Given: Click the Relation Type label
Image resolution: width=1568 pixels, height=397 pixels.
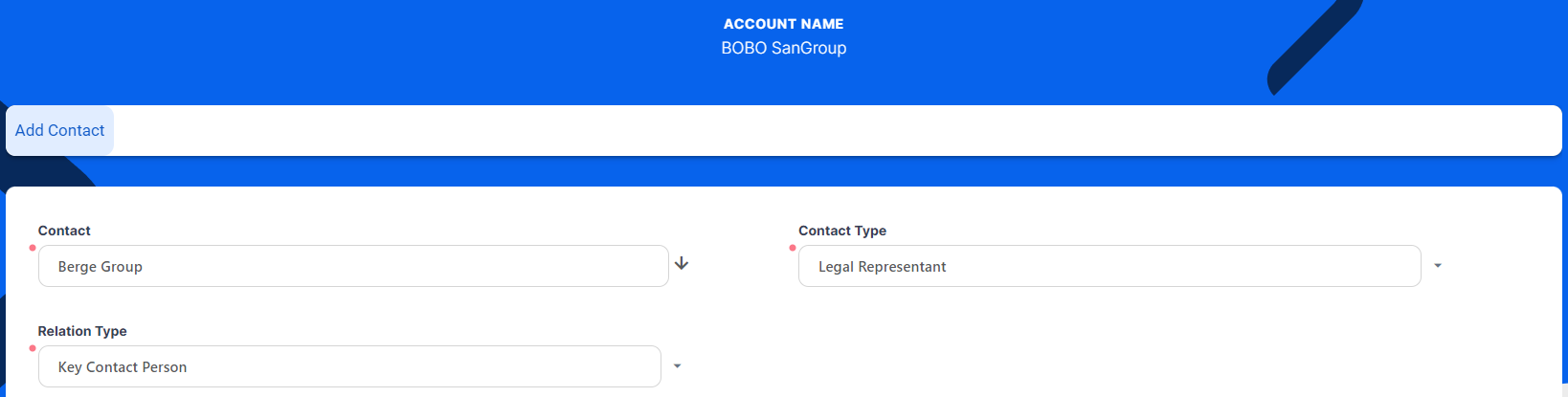Looking at the screenshot, I should (x=82, y=331).
